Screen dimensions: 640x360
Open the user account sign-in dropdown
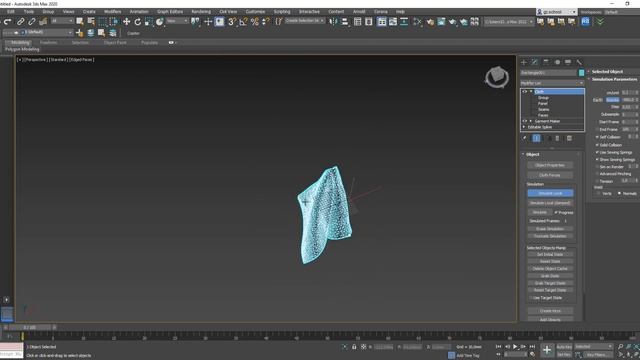[x=557, y=12]
